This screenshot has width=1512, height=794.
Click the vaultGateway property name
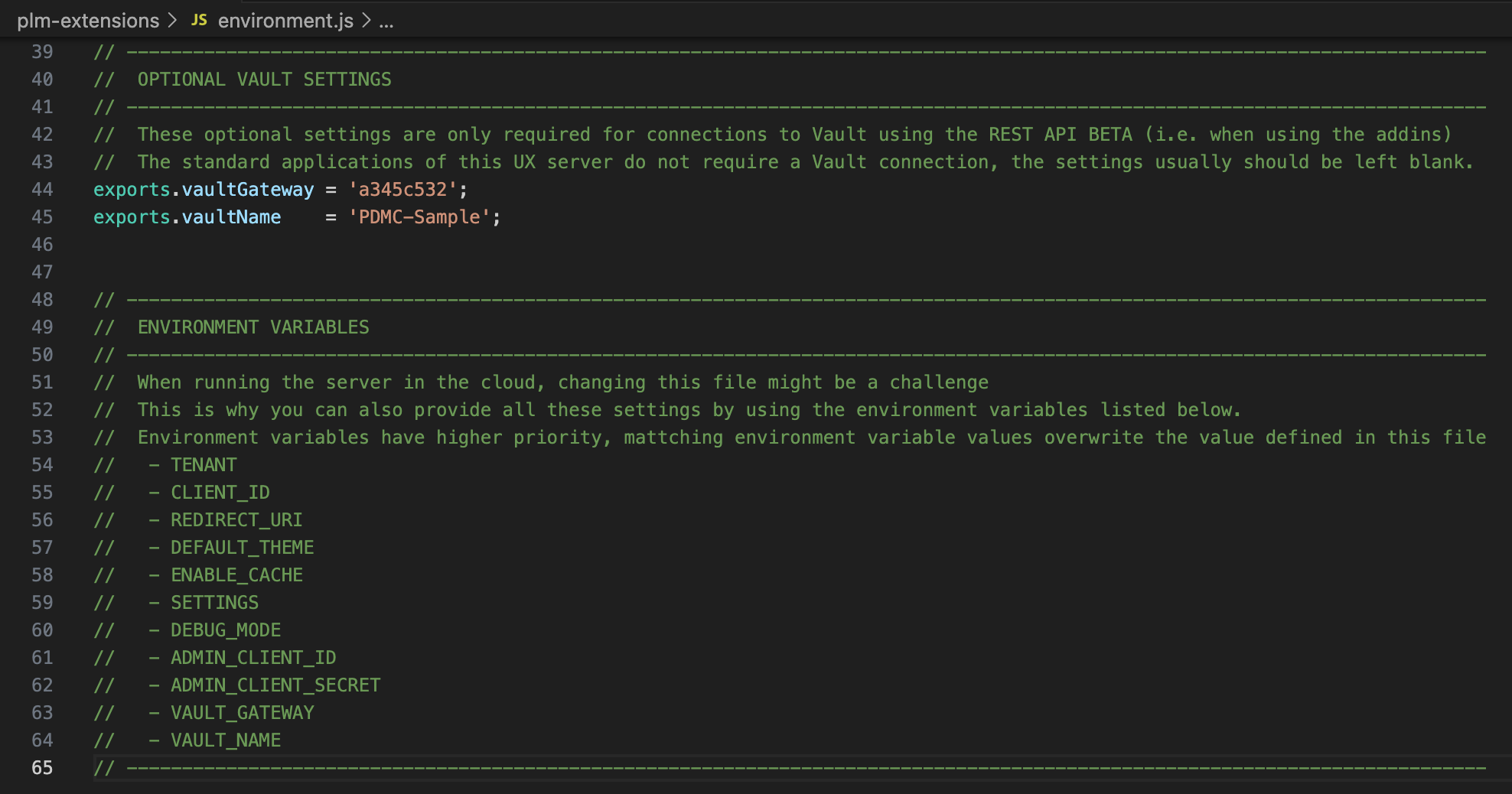click(x=247, y=190)
